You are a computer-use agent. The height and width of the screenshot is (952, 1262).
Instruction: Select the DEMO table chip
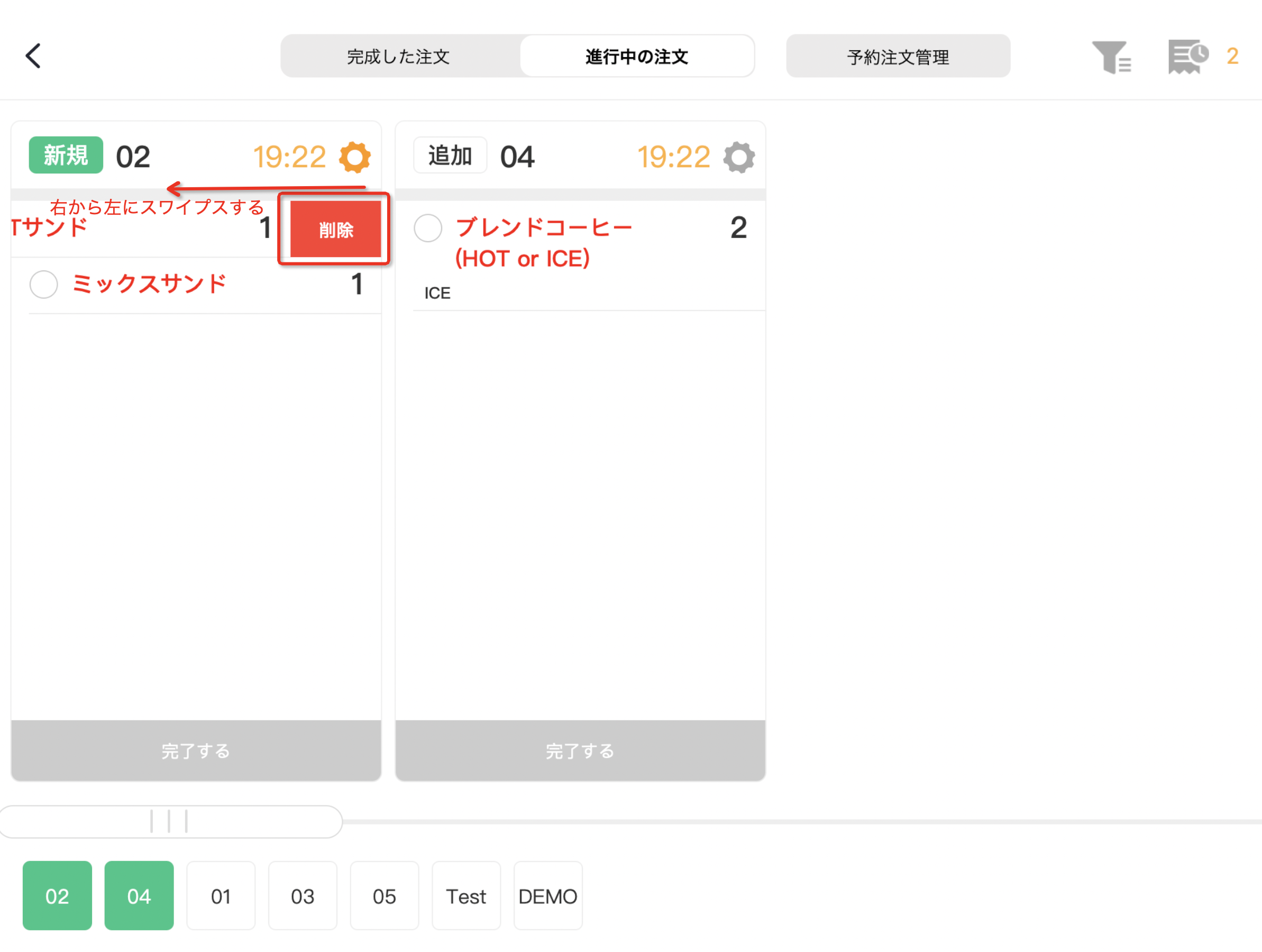[x=548, y=895]
